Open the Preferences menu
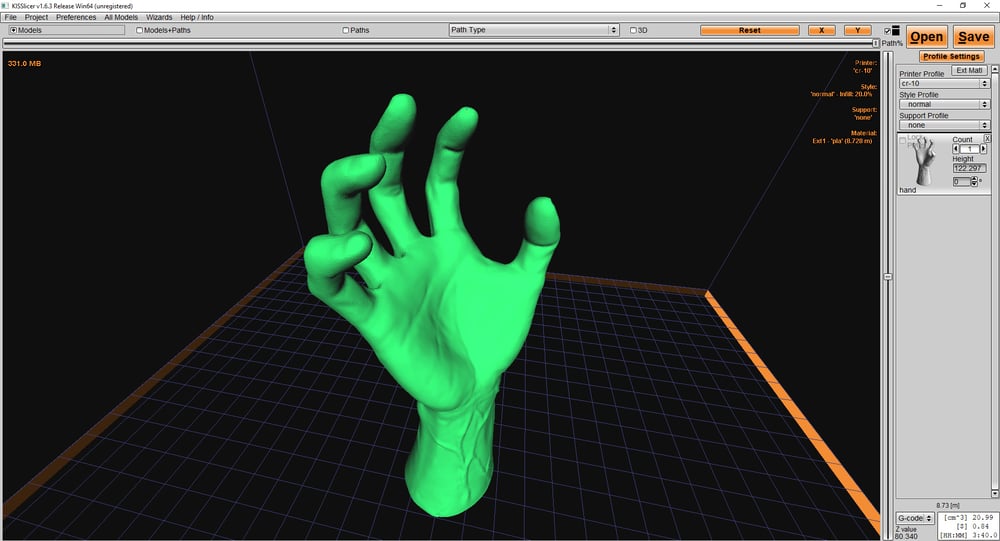Image resolution: width=1000 pixels, height=541 pixels. coord(76,17)
